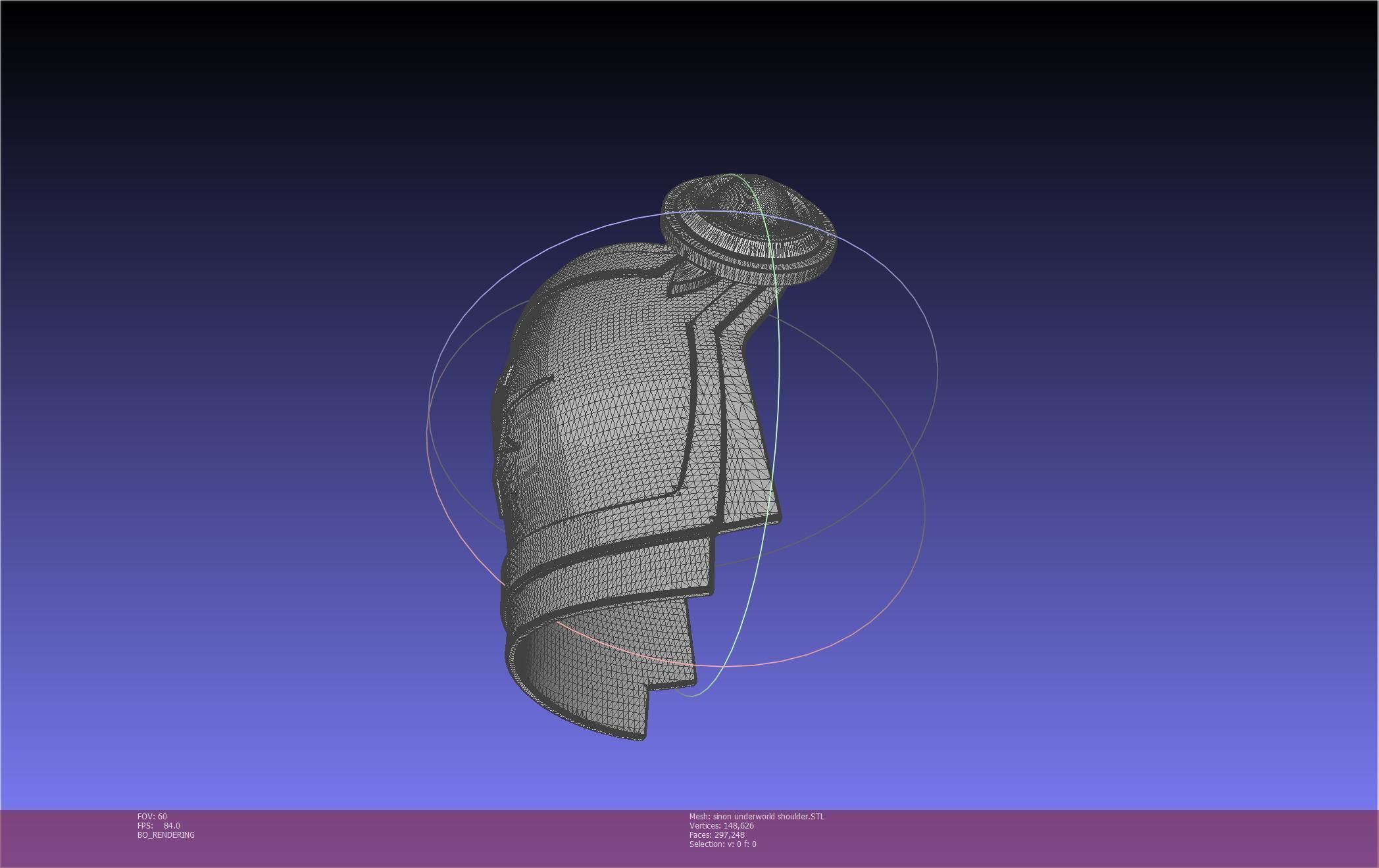This screenshot has width=1379, height=868.
Task: Click the 'BO_RENDERING' status text
Action: coord(166,834)
